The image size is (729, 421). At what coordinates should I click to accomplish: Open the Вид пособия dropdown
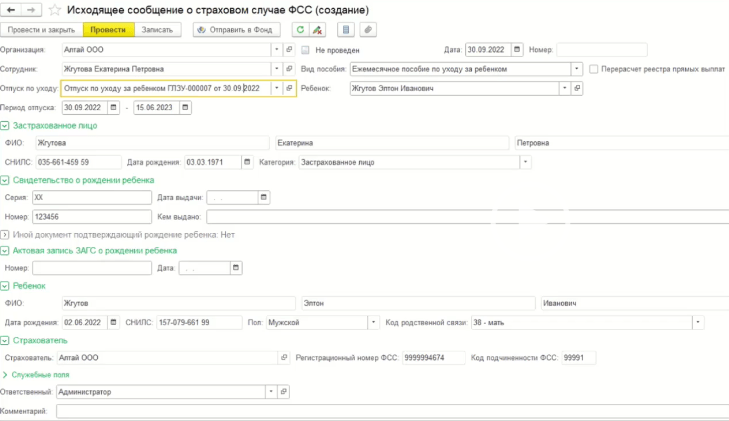(576, 69)
